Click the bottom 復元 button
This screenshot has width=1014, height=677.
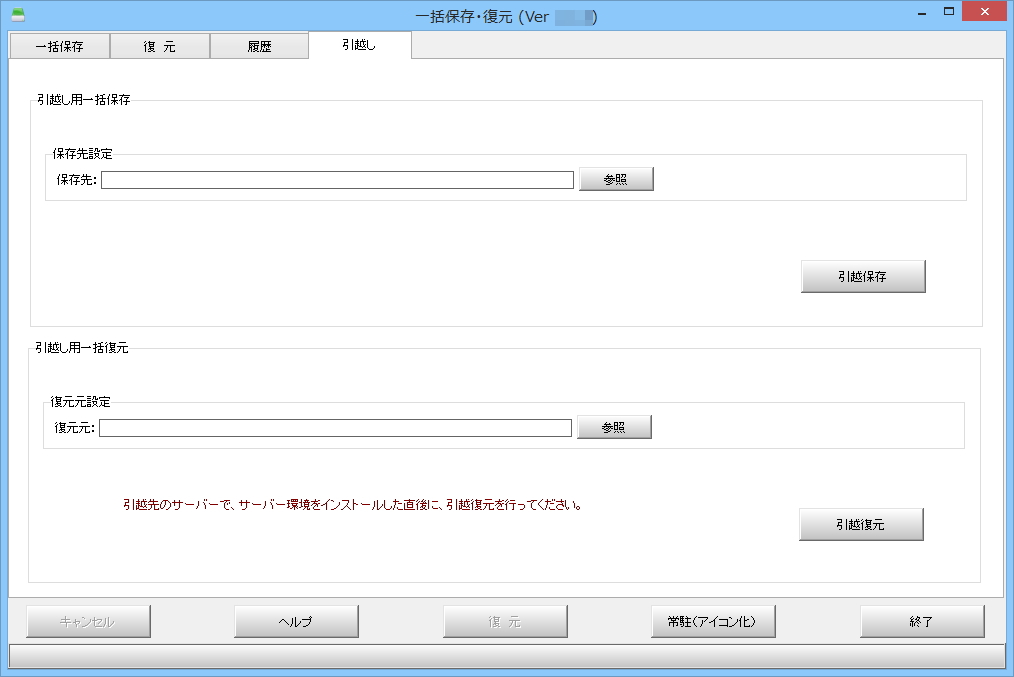point(505,622)
